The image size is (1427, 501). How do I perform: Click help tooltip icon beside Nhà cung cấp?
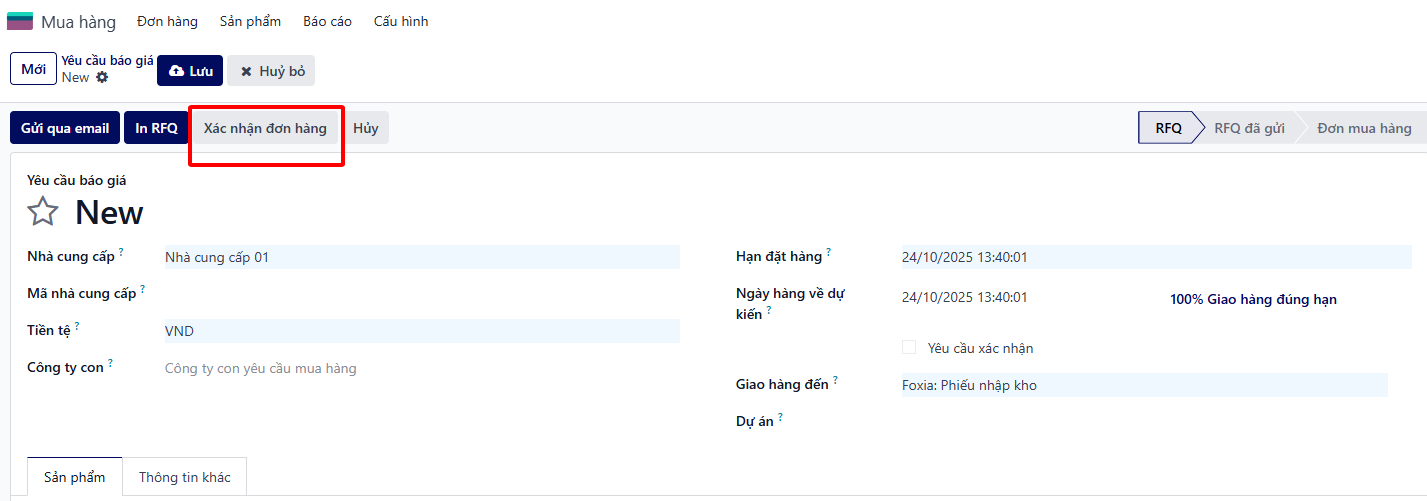tap(121, 253)
